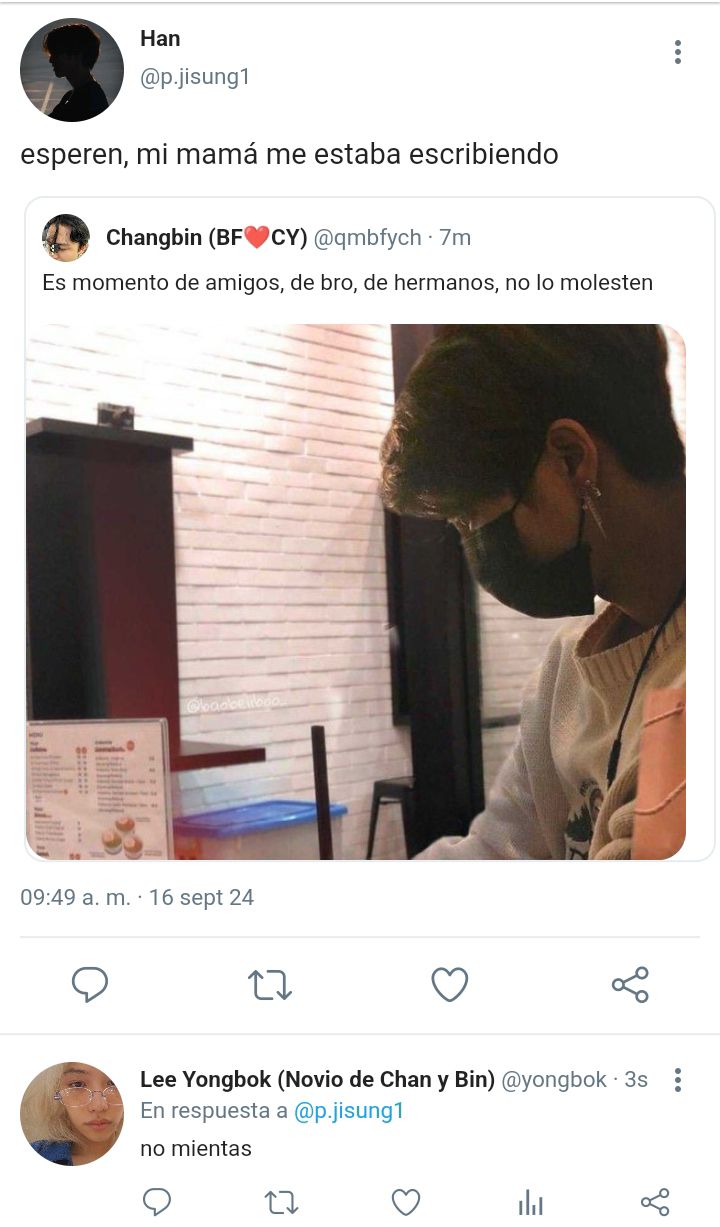
Task: Open the @qmbfych handle in quoted tweet
Action: click(368, 238)
